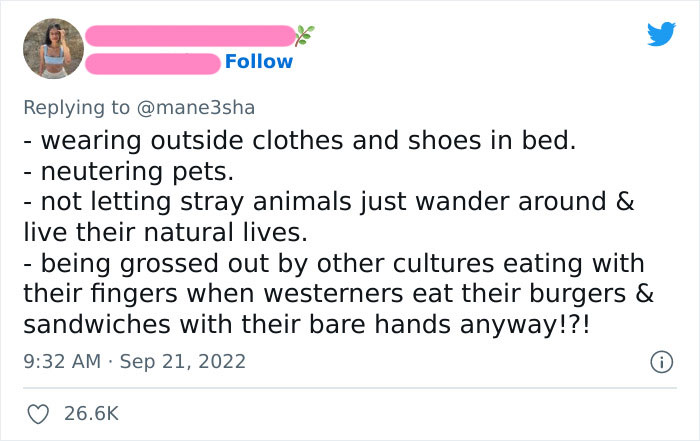Open the author's profile avatar photo
The image size is (700, 441).
pyautogui.click(x=53, y=49)
